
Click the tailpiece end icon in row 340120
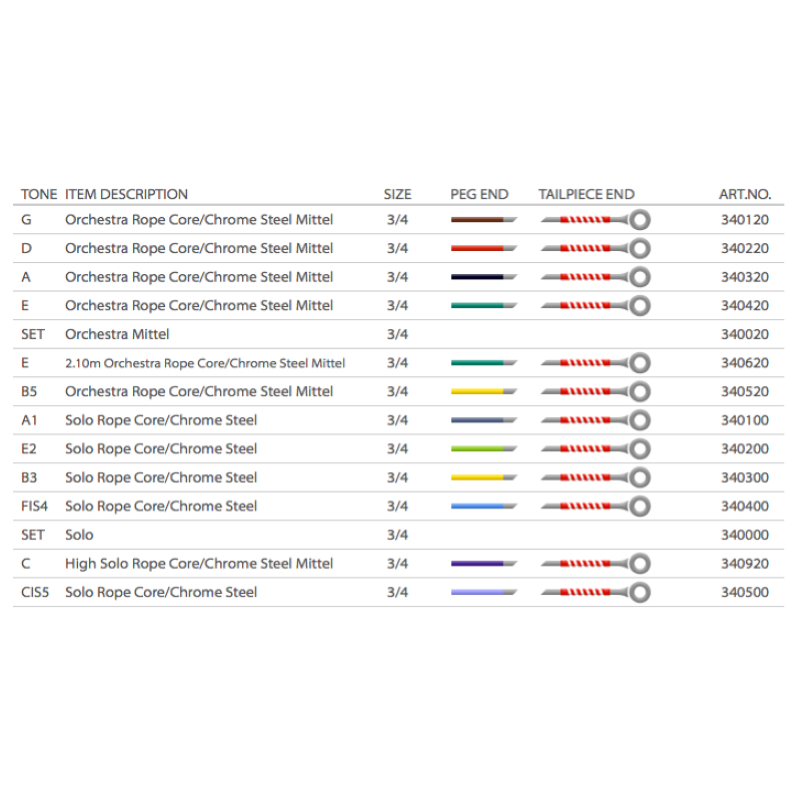[x=595, y=220]
